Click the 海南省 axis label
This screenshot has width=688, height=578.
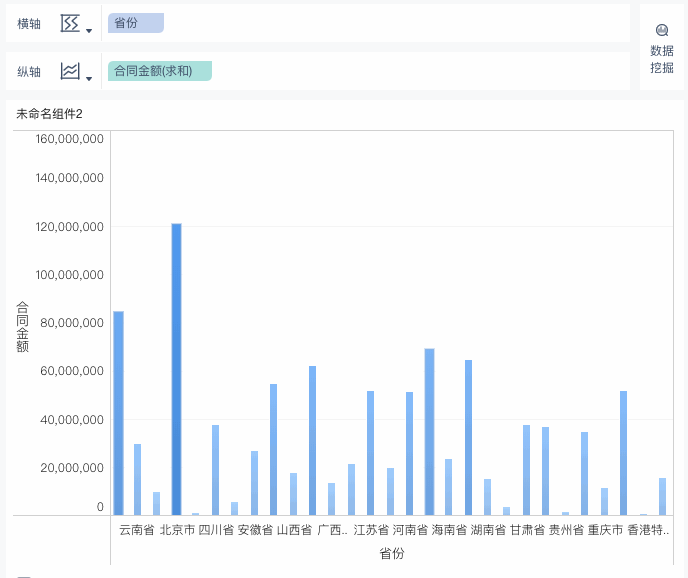(x=449, y=530)
